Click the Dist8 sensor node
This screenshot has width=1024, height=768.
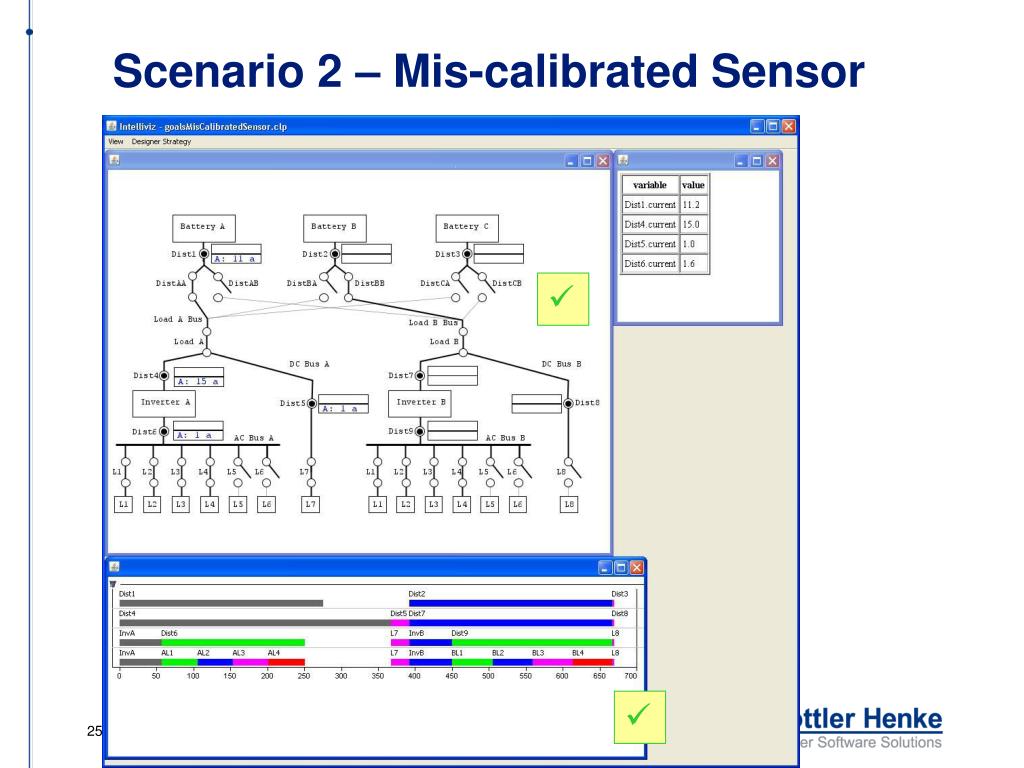(569, 404)
